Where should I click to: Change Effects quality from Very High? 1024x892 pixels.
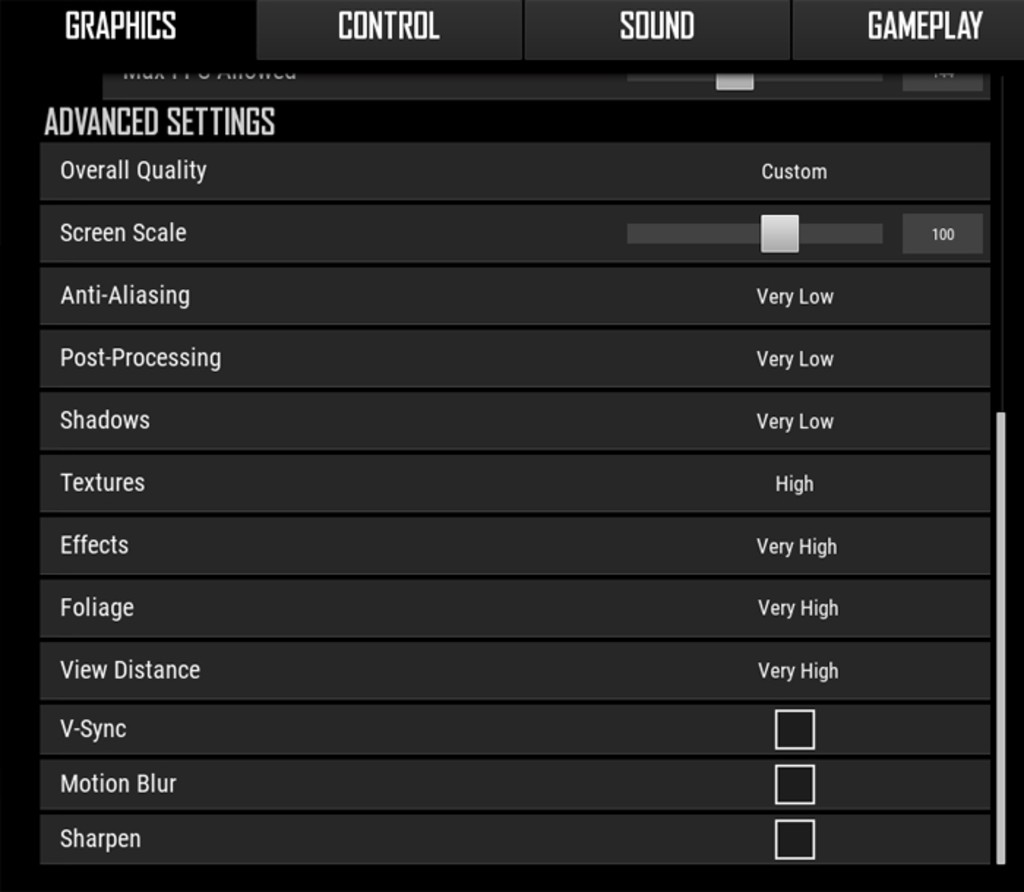797,547
